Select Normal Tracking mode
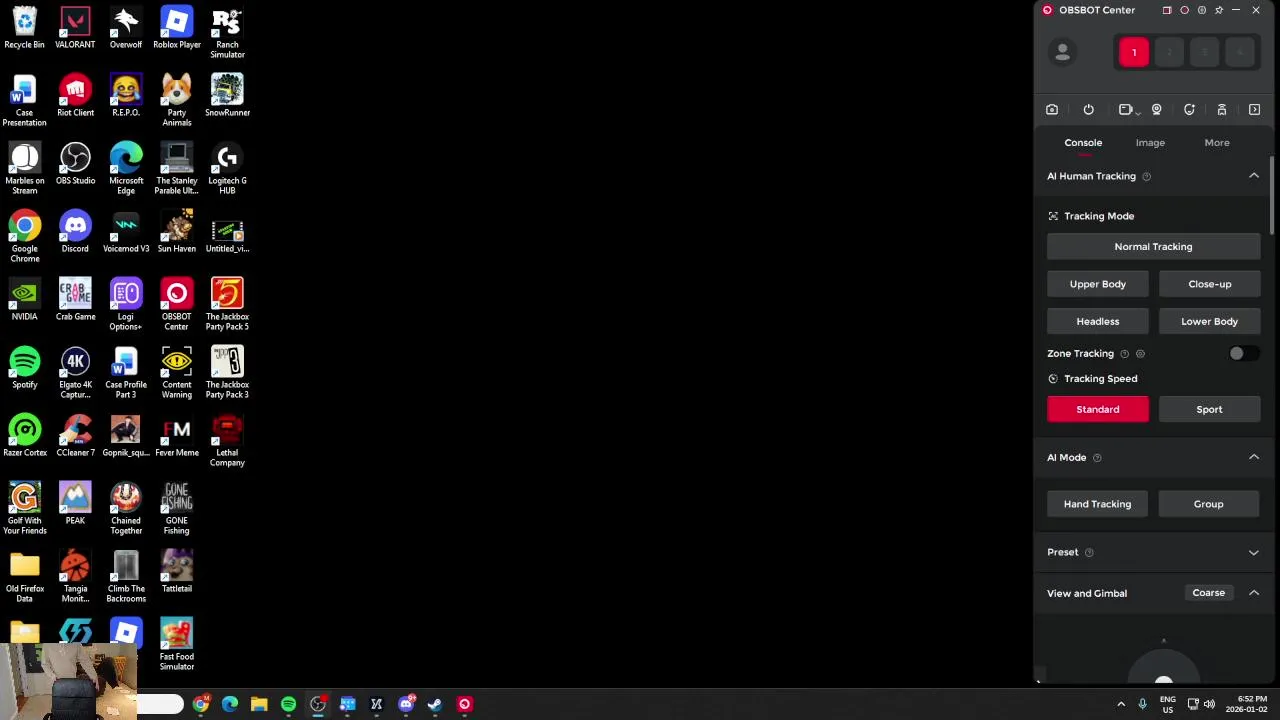This screenshot has height=720, width=1280. pos(1153,247)
